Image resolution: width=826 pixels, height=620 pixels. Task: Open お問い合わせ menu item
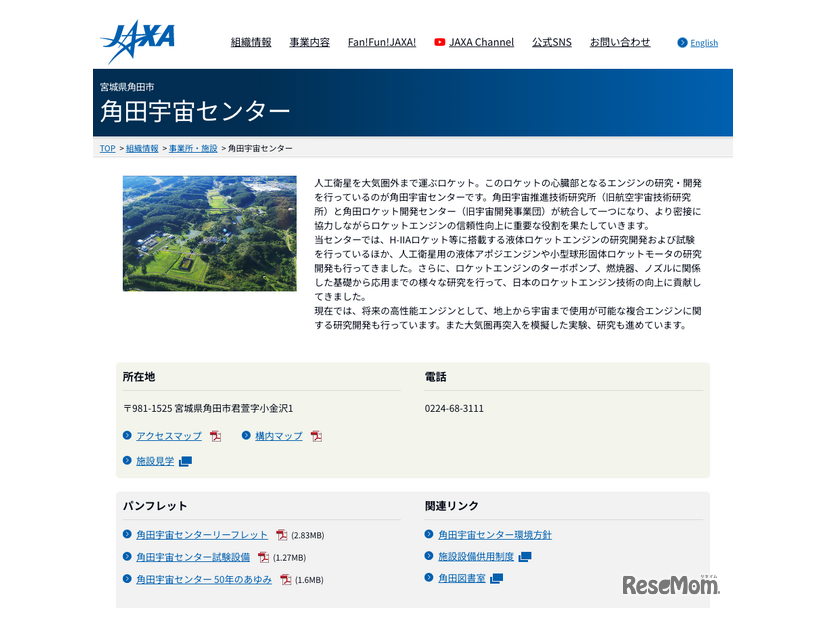(620, 42)
